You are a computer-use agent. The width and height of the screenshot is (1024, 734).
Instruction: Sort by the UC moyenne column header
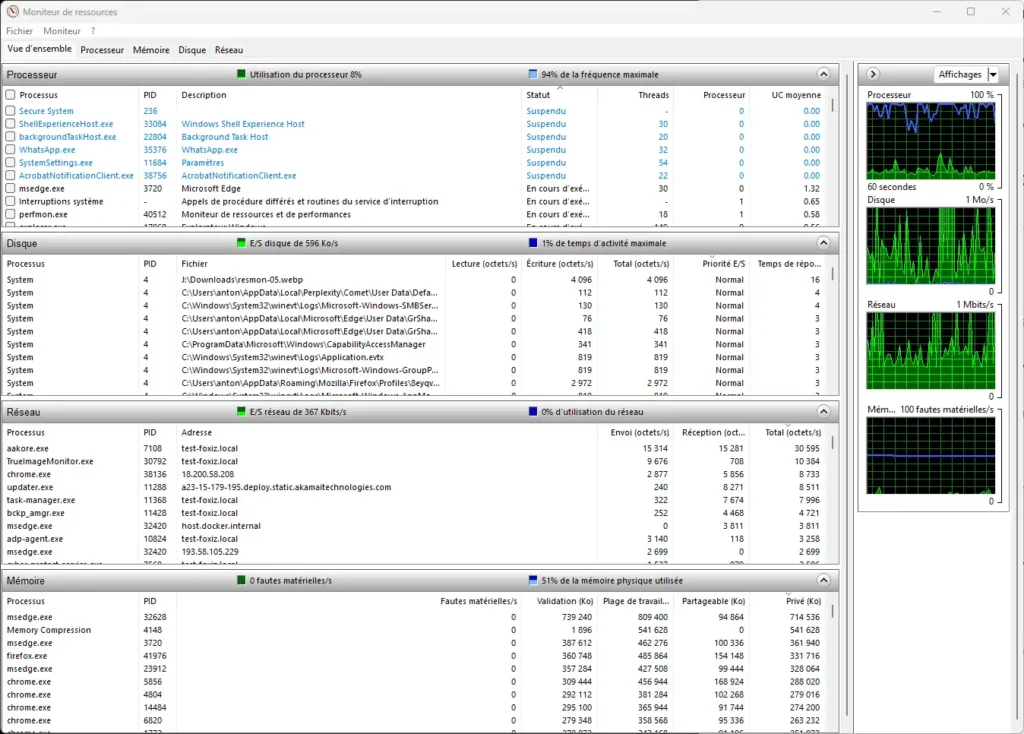pos(796,95)
